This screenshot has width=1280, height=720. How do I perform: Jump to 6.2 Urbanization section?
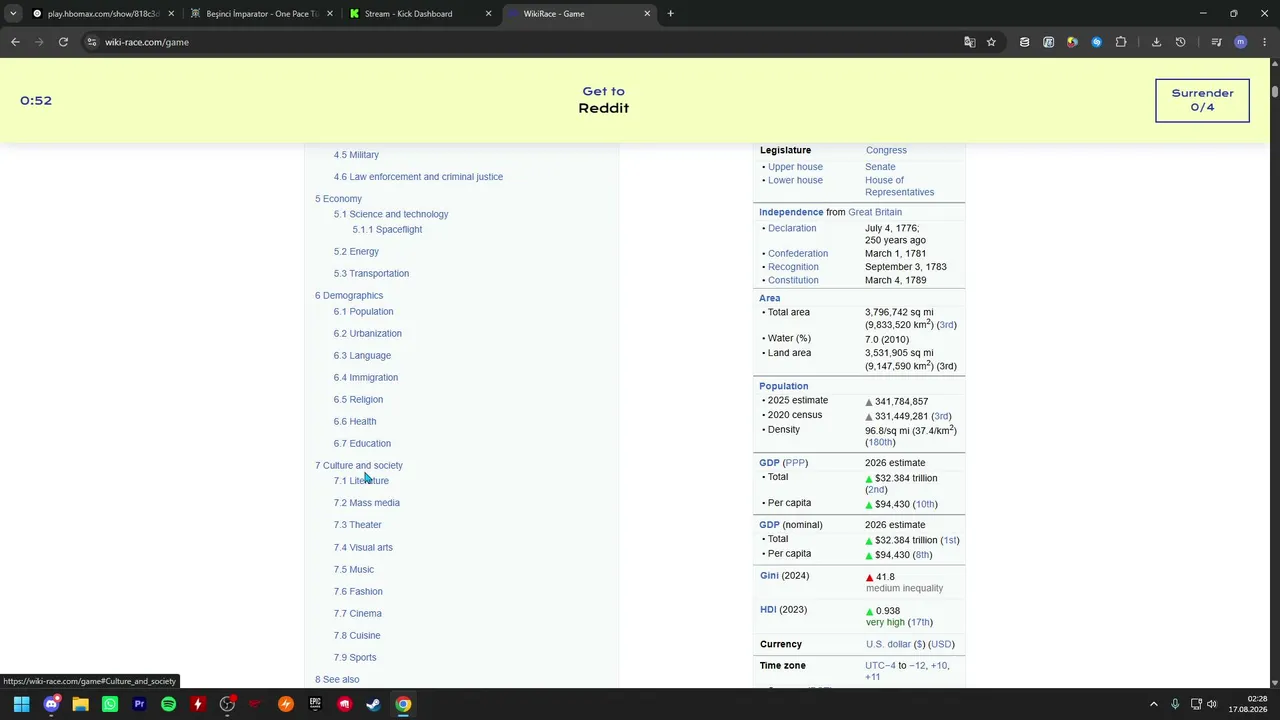tap(368, 334)
